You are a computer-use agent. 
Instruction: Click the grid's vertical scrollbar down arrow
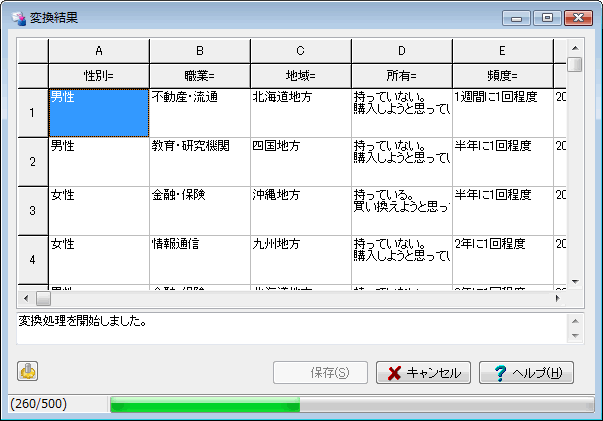pyautogui.click(x=574, y=281)
